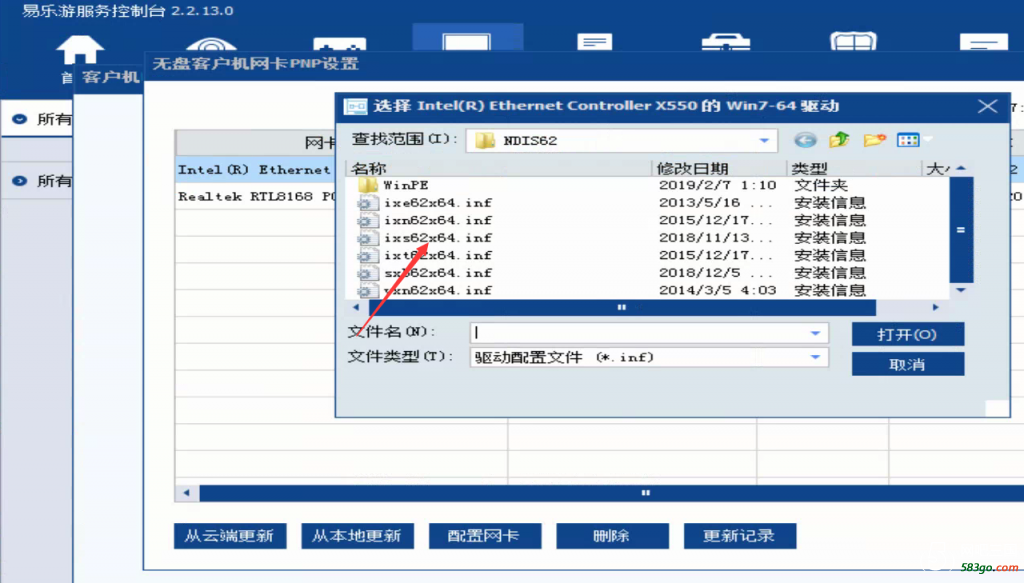The image size is (1024, 583).
Task: Click 从本地更新 in PNP settings window
Action: pos(357,536)
